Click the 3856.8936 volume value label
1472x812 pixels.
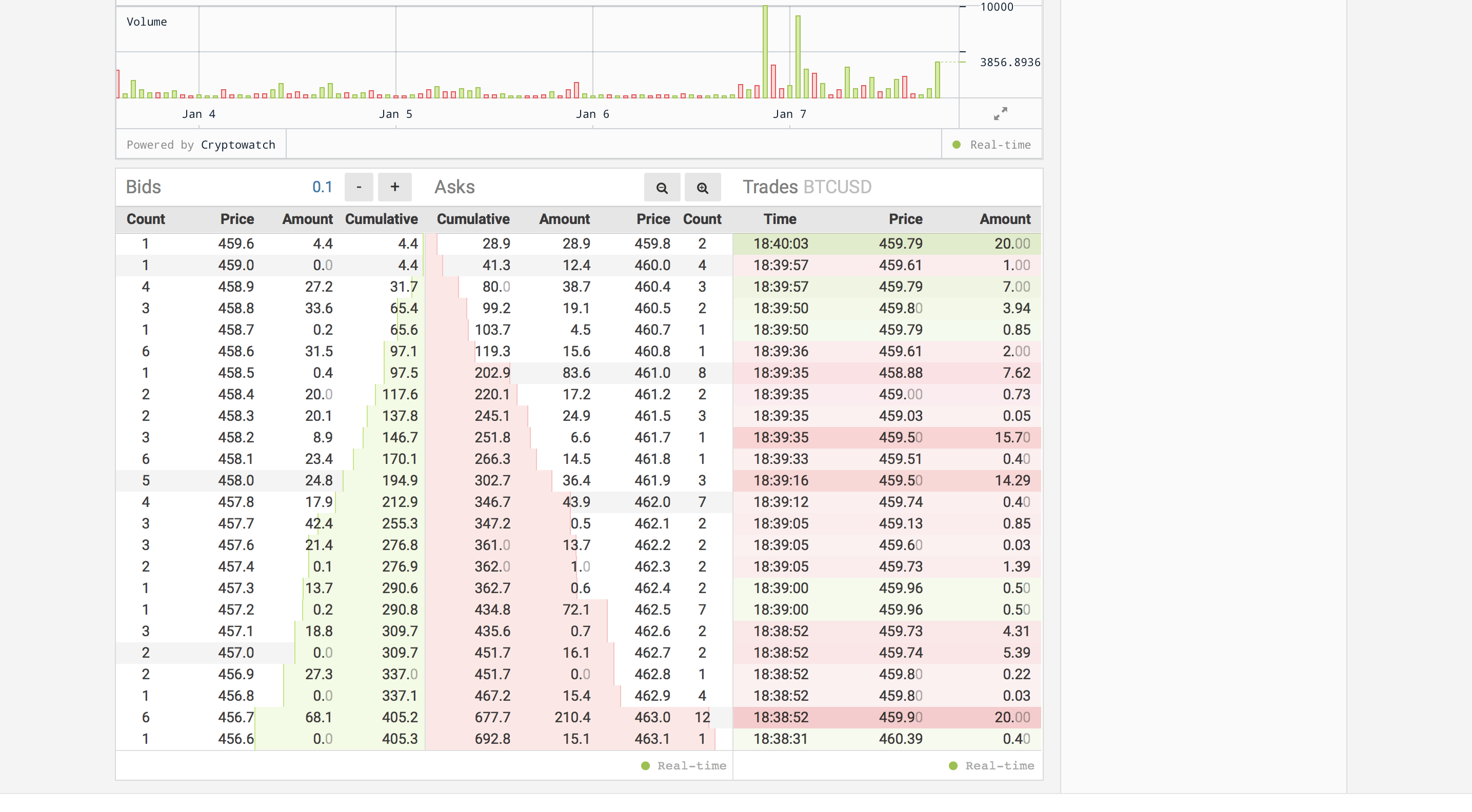click(x=1010, y=62)
